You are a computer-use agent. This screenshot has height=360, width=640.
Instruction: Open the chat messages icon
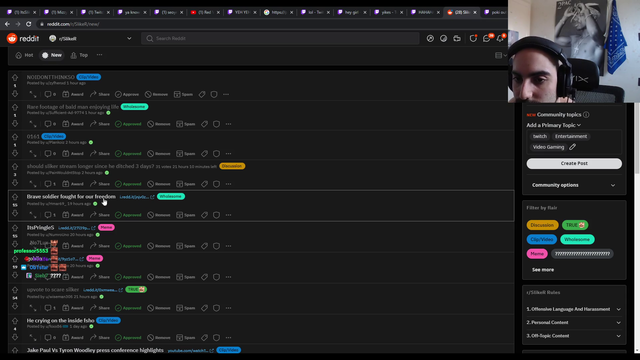tap(487, 38)
